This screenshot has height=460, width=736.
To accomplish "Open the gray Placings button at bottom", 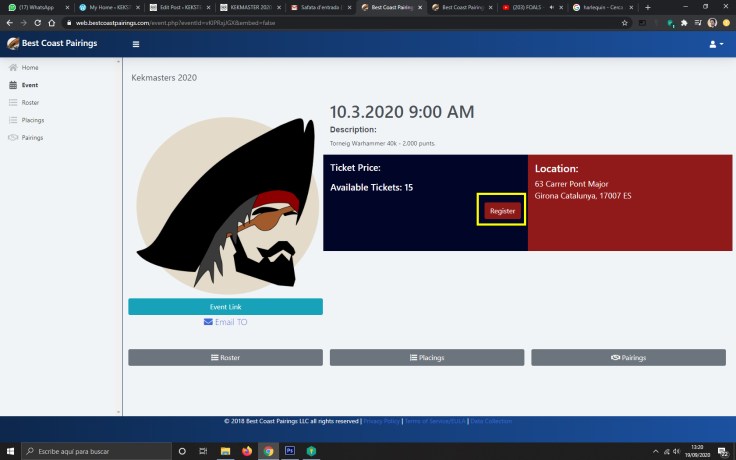I will [x=427, y=357].
